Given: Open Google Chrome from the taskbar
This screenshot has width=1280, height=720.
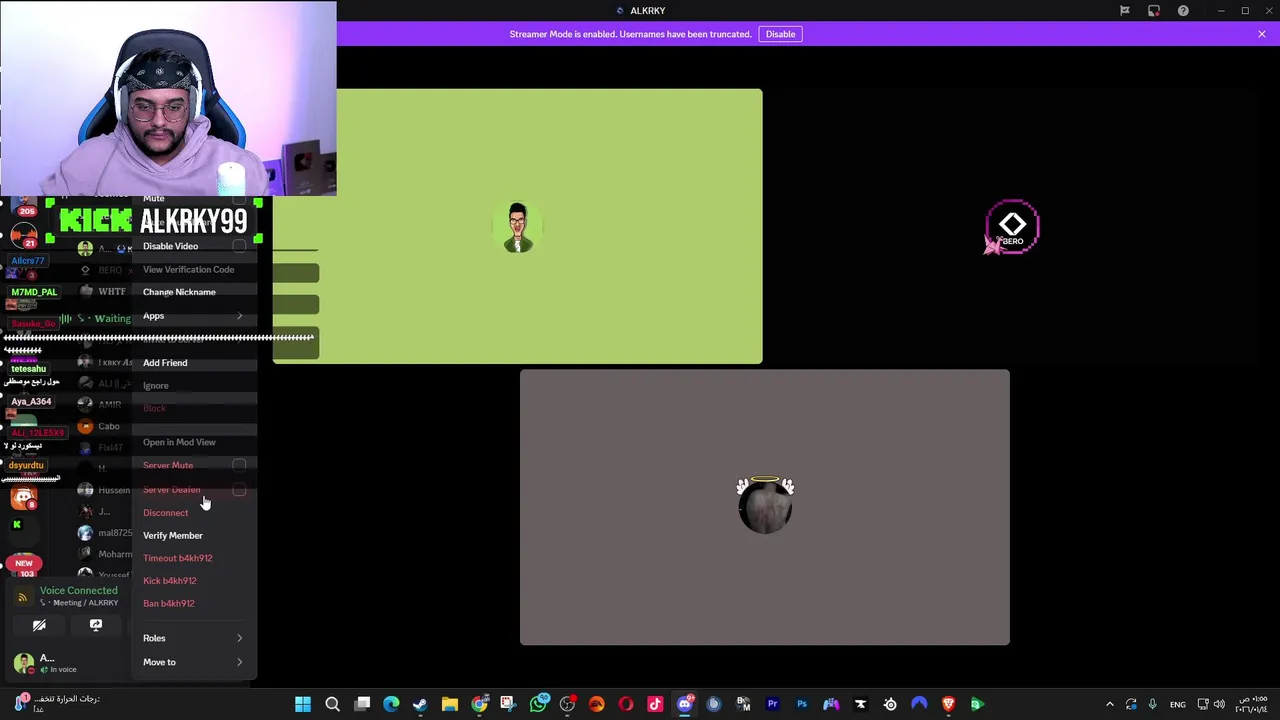Looking at the screenshot, I should click(x=479, y=704).
